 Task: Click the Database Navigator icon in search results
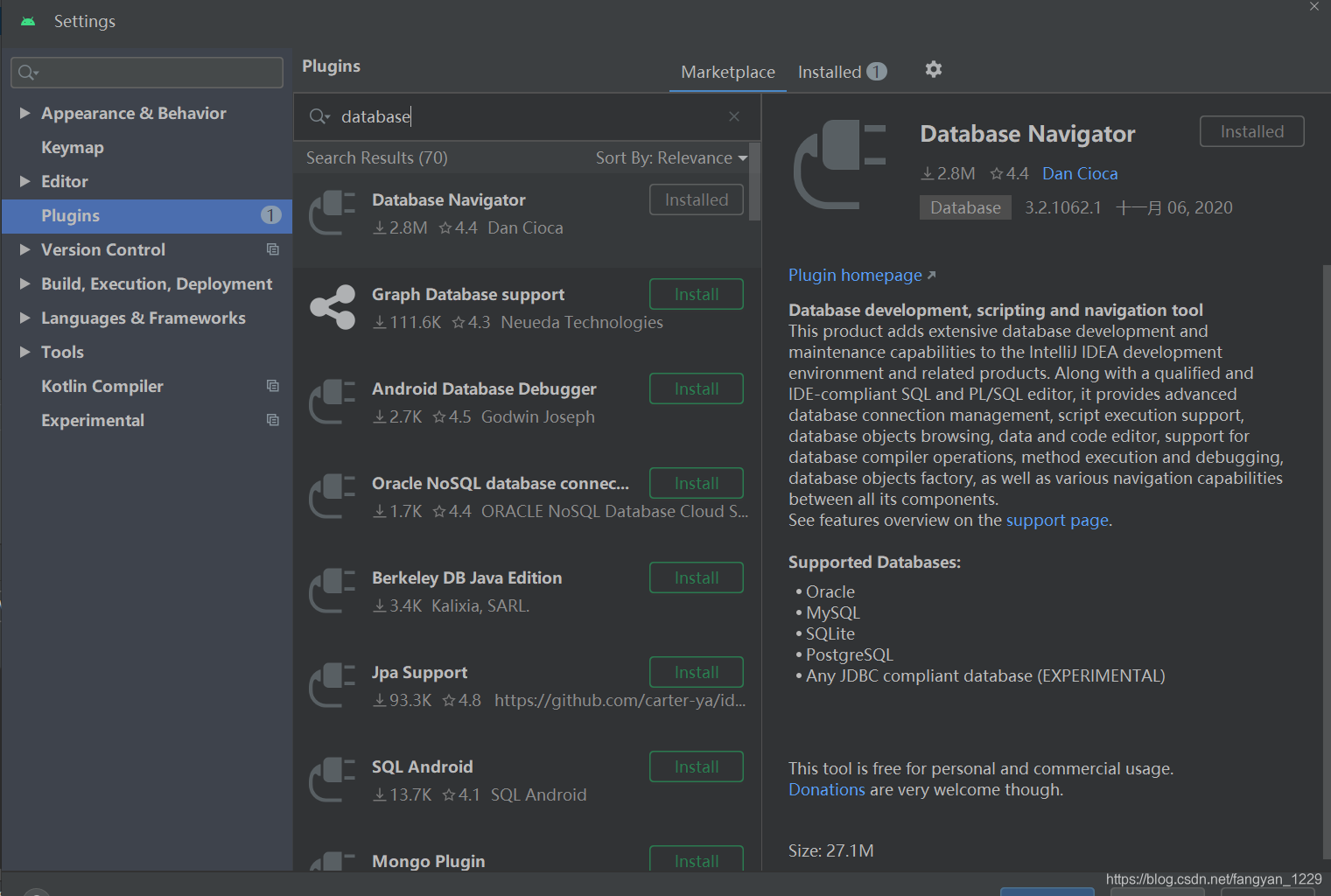(x=332, y=213)
